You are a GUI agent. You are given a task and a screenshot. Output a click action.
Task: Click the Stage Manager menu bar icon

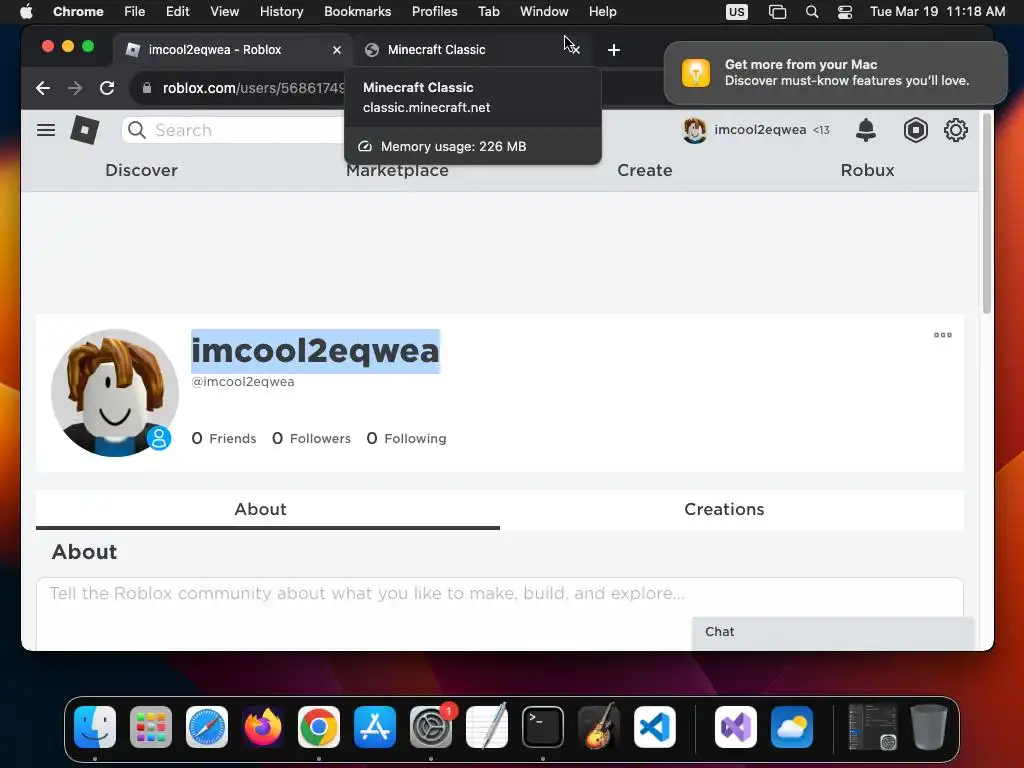[777, 12]
